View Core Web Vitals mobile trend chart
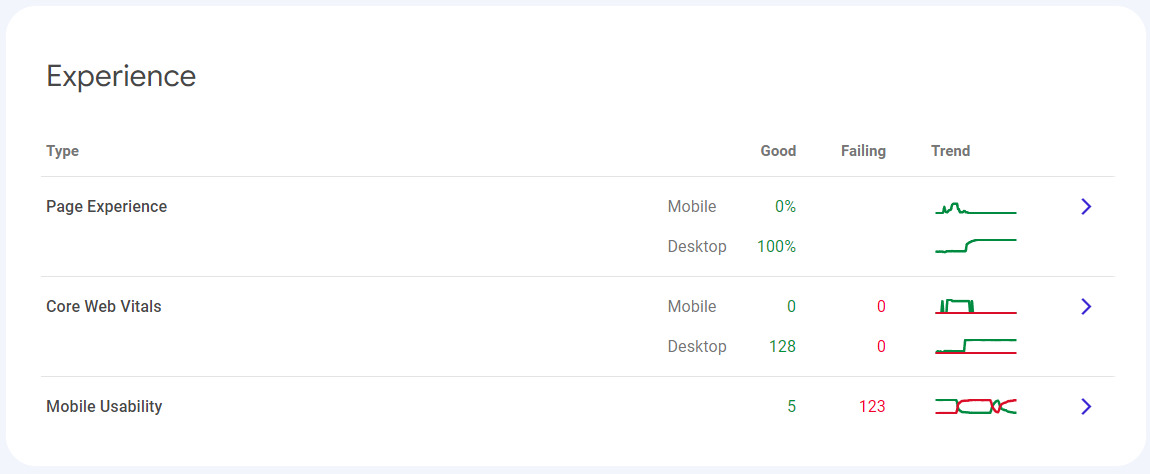Image resolution: width=1150 pixels, height=474 pixels. coord(975,307)
